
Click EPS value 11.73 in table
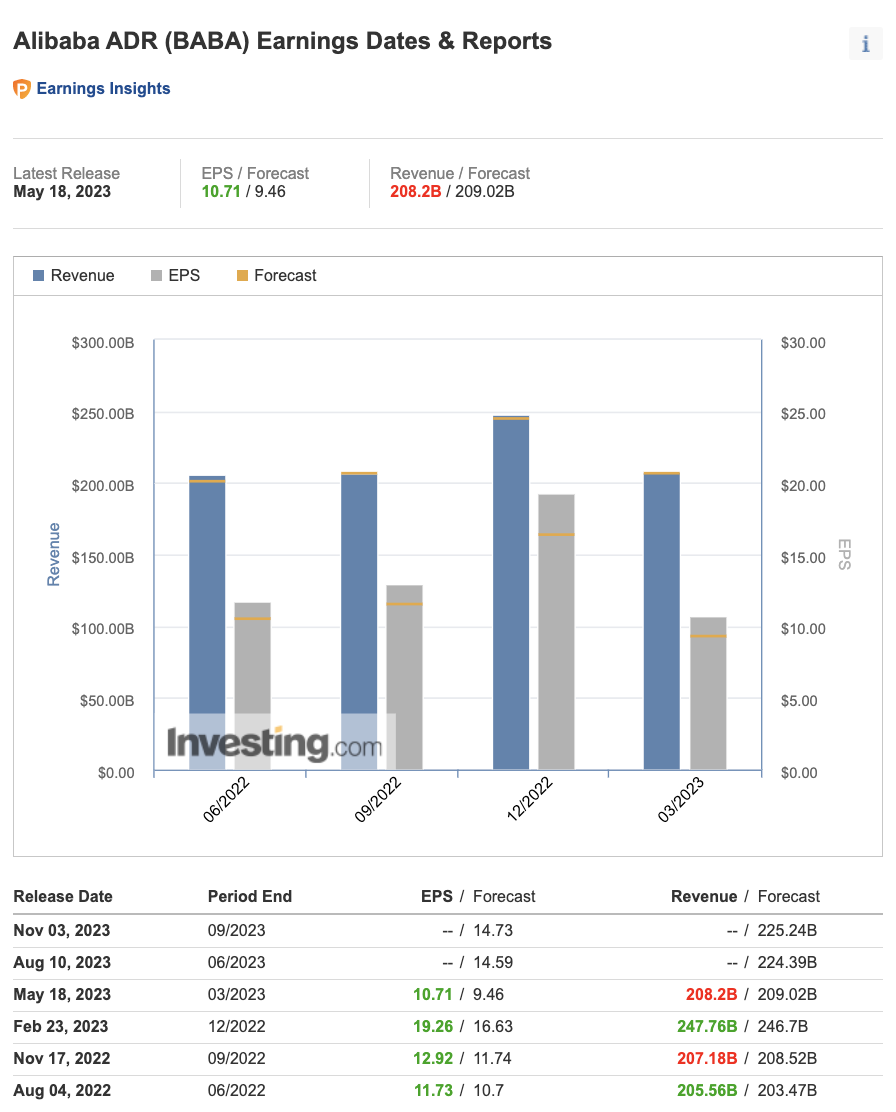coord(433,1090)
